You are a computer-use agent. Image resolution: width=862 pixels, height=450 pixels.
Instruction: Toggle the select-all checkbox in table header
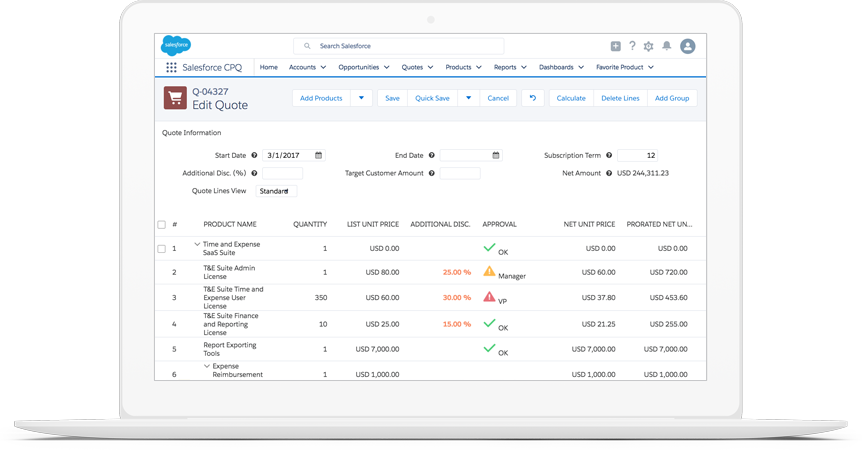point(162,225)
